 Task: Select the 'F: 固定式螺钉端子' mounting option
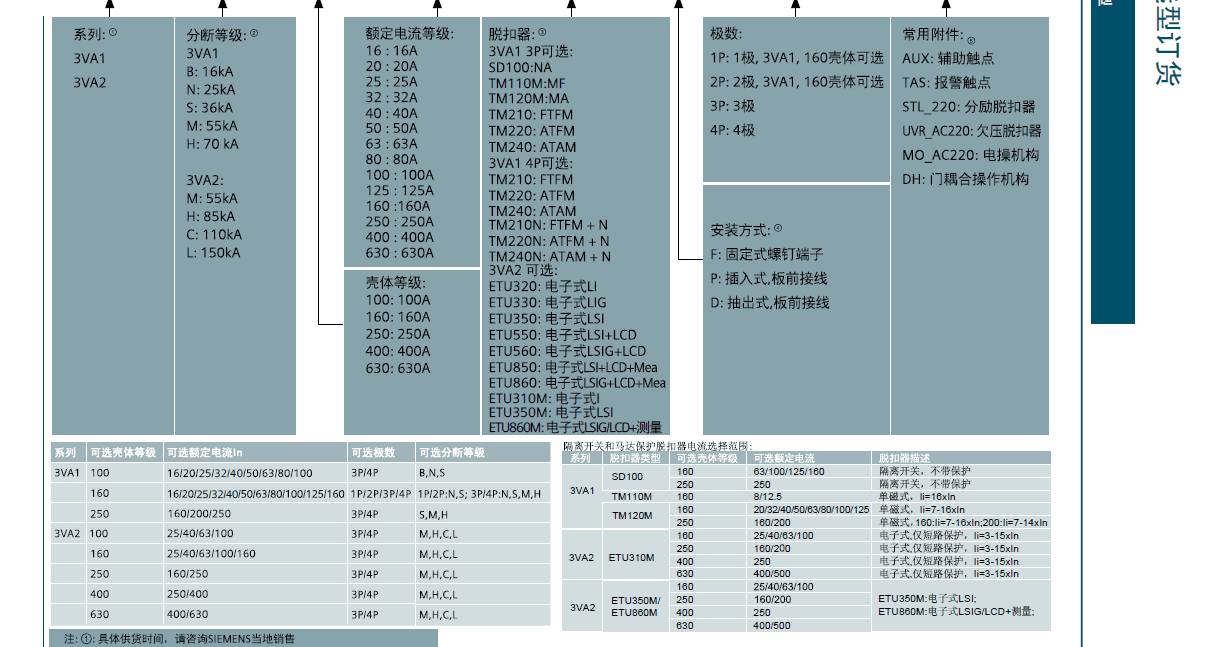pos(767,254)
